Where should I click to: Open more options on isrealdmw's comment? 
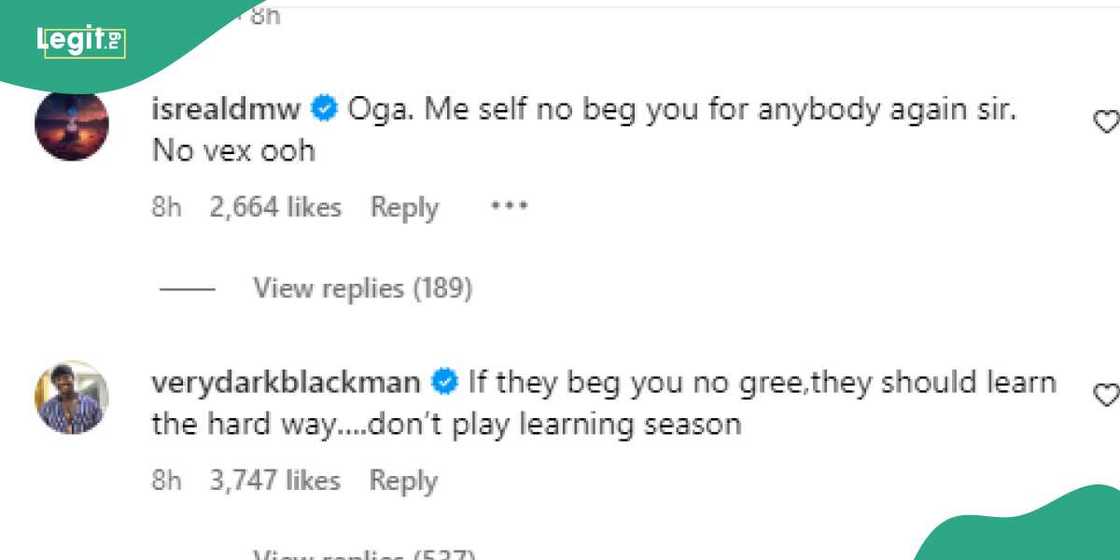click(x=508, y=207)
